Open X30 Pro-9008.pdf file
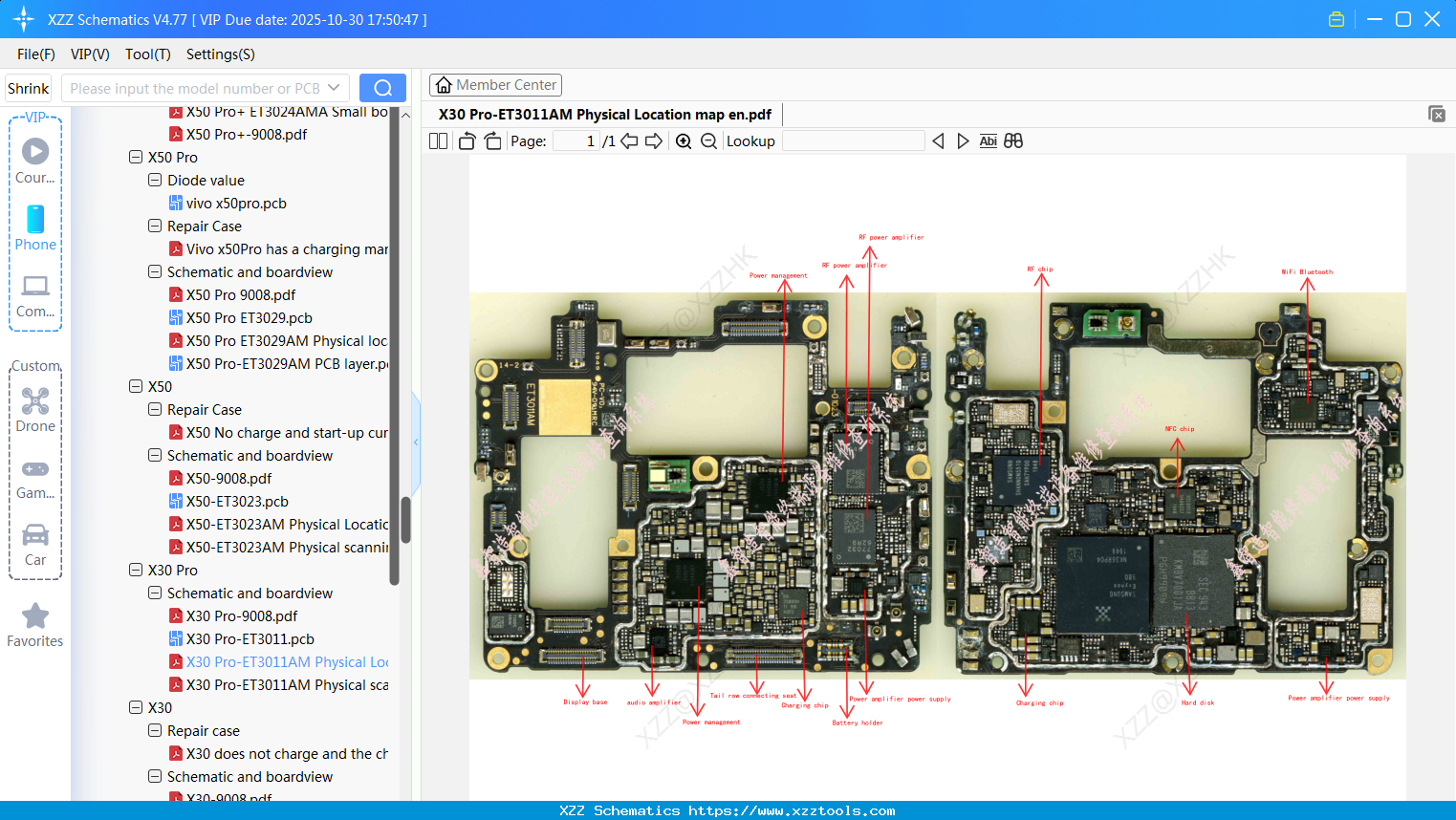1456x820 pixels. coord(242,616)
